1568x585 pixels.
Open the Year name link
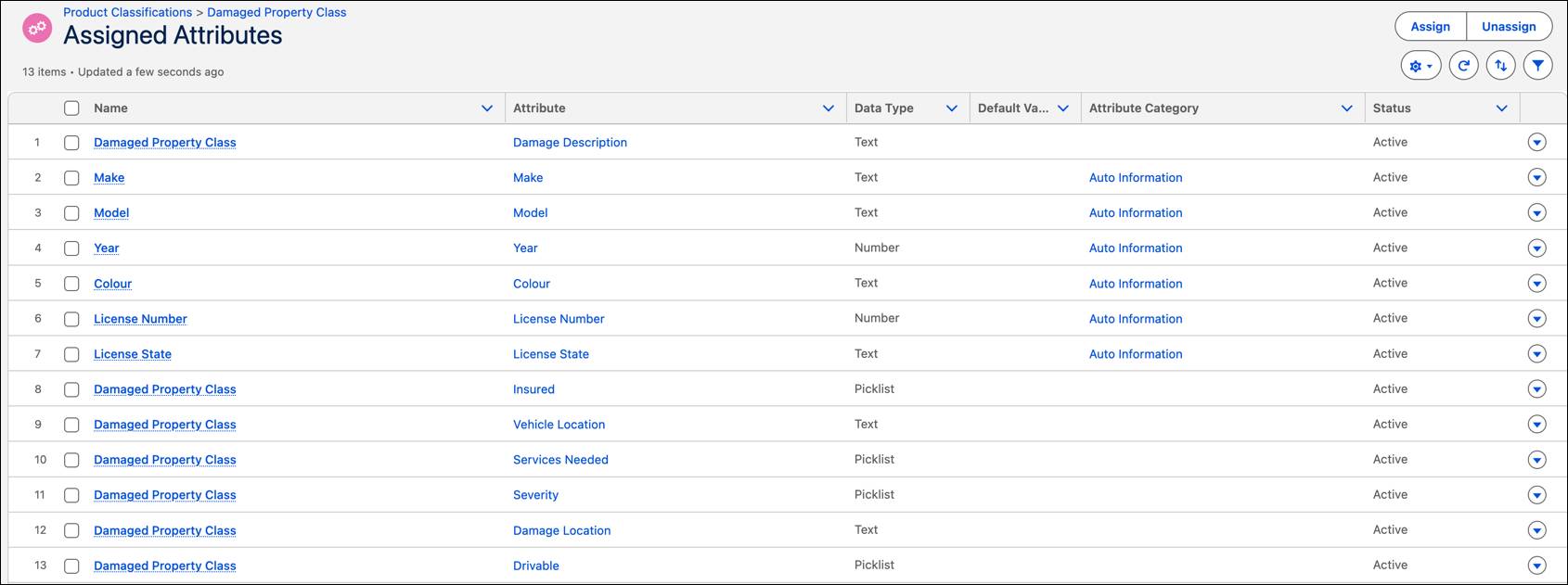[x=107, y=248]
